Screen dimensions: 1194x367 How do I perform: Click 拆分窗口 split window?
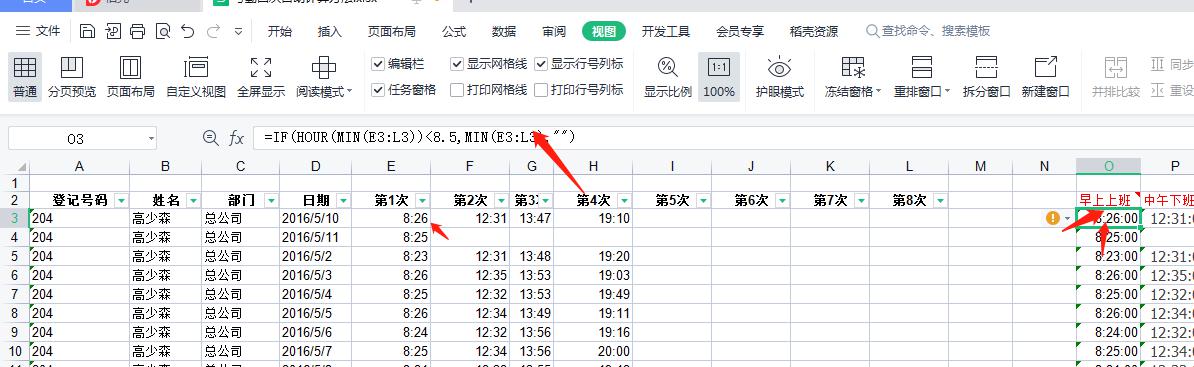click(986, 77)
